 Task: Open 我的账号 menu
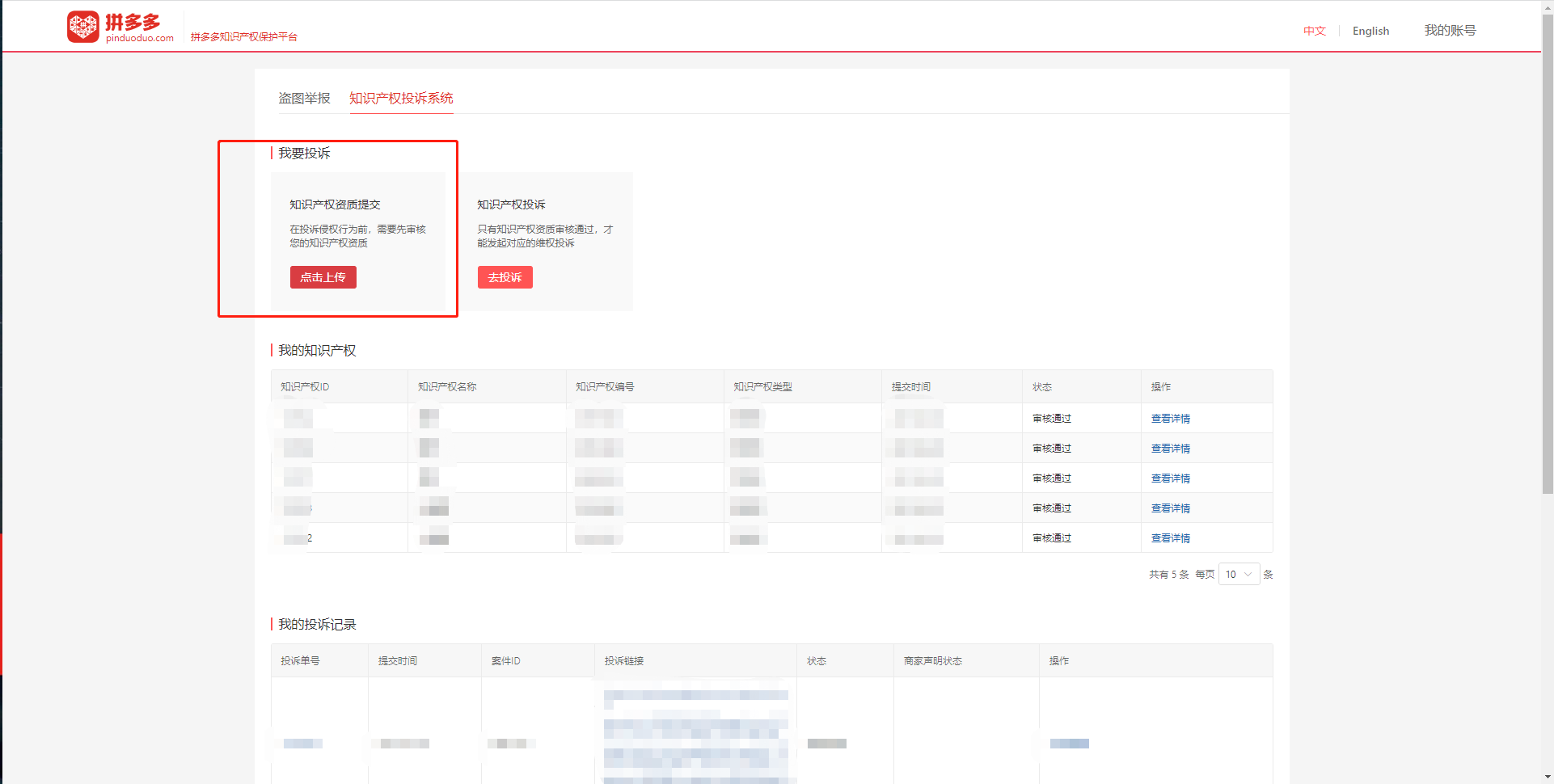tap(1450, 30)
